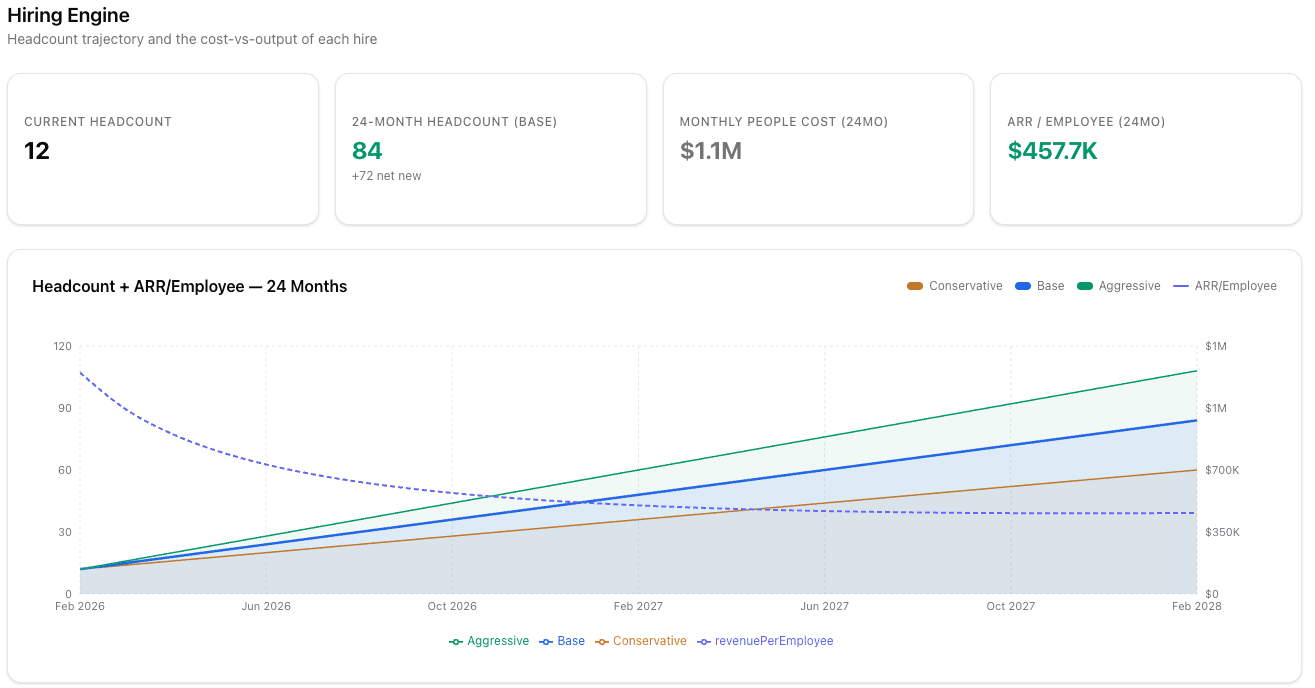Click the +72 net new text
1315x688 pixels.
click(386, 176)
